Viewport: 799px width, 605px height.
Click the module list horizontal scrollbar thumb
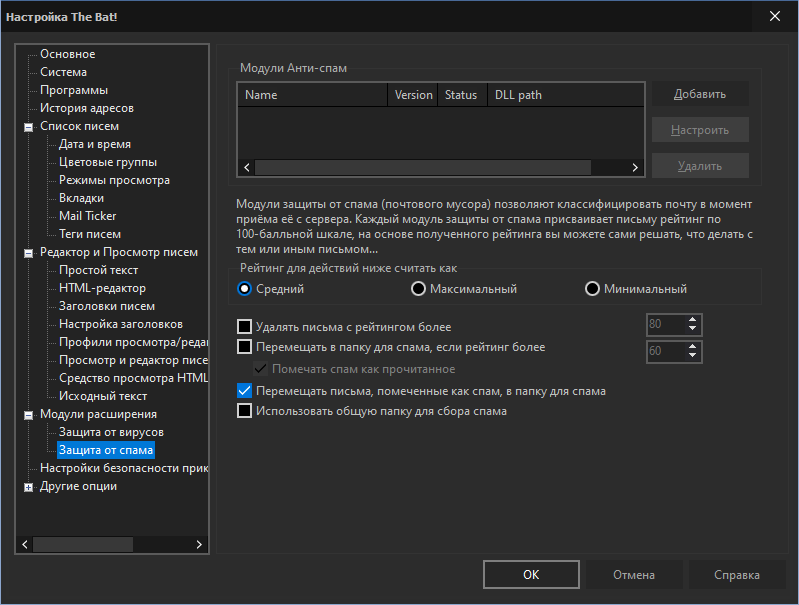point(423,168)
